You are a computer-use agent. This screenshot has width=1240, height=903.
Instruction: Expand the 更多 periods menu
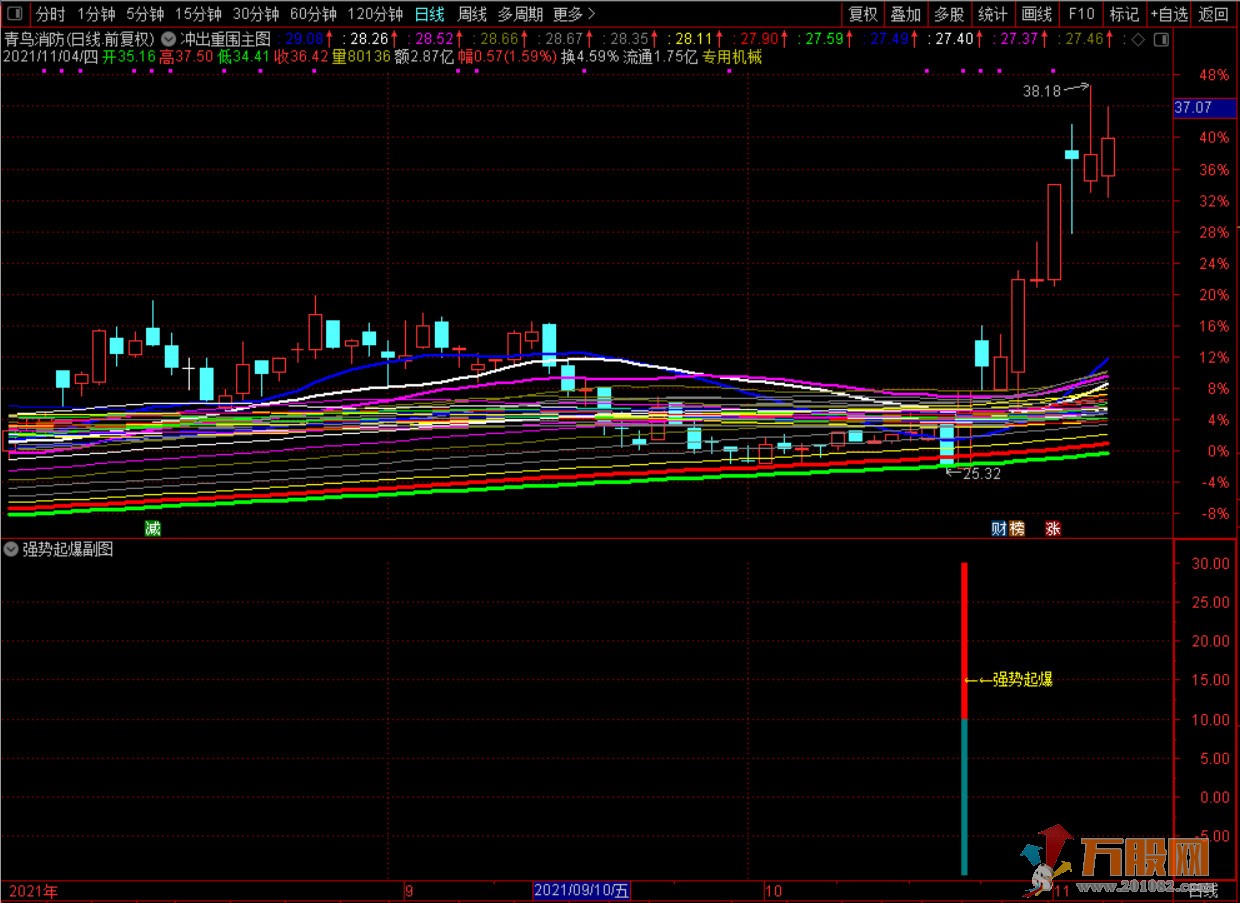click(573, 14)
